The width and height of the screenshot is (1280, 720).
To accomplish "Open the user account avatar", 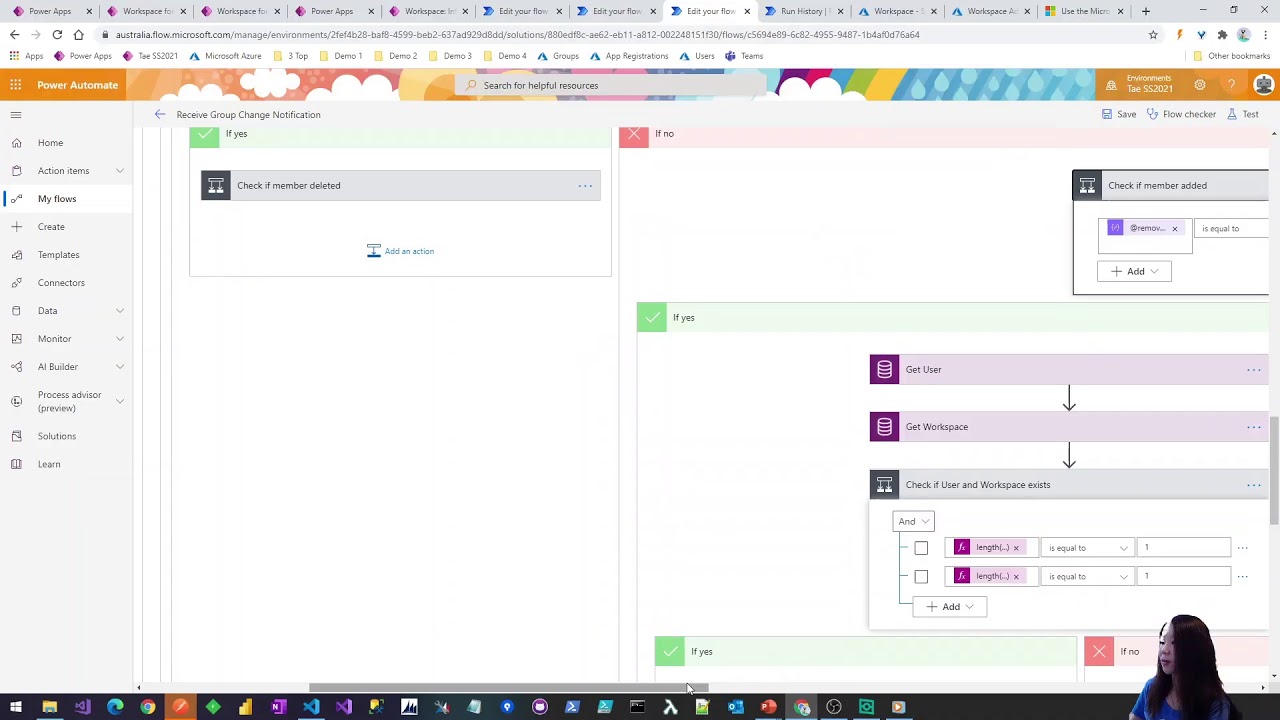I will (1264, 85).
